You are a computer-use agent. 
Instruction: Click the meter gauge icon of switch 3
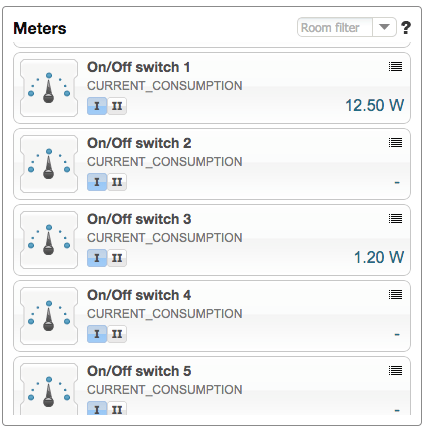tap(49, 240)
